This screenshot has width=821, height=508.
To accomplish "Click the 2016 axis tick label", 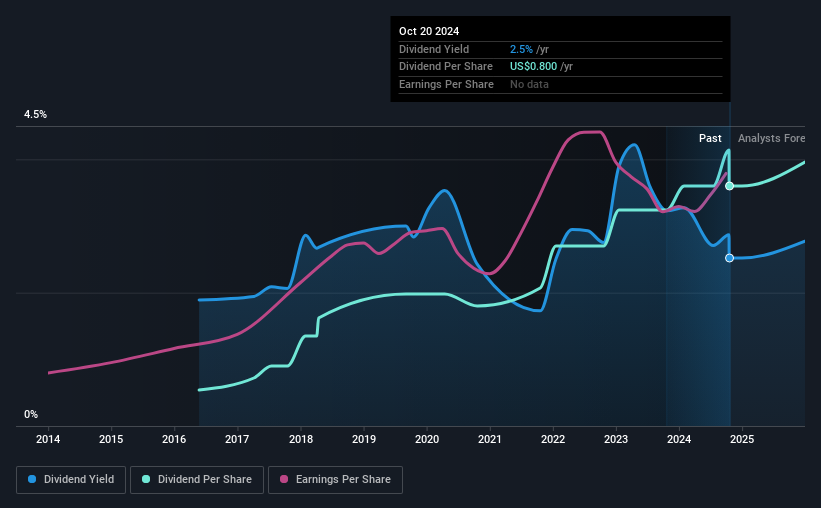I will click(174, 439).
